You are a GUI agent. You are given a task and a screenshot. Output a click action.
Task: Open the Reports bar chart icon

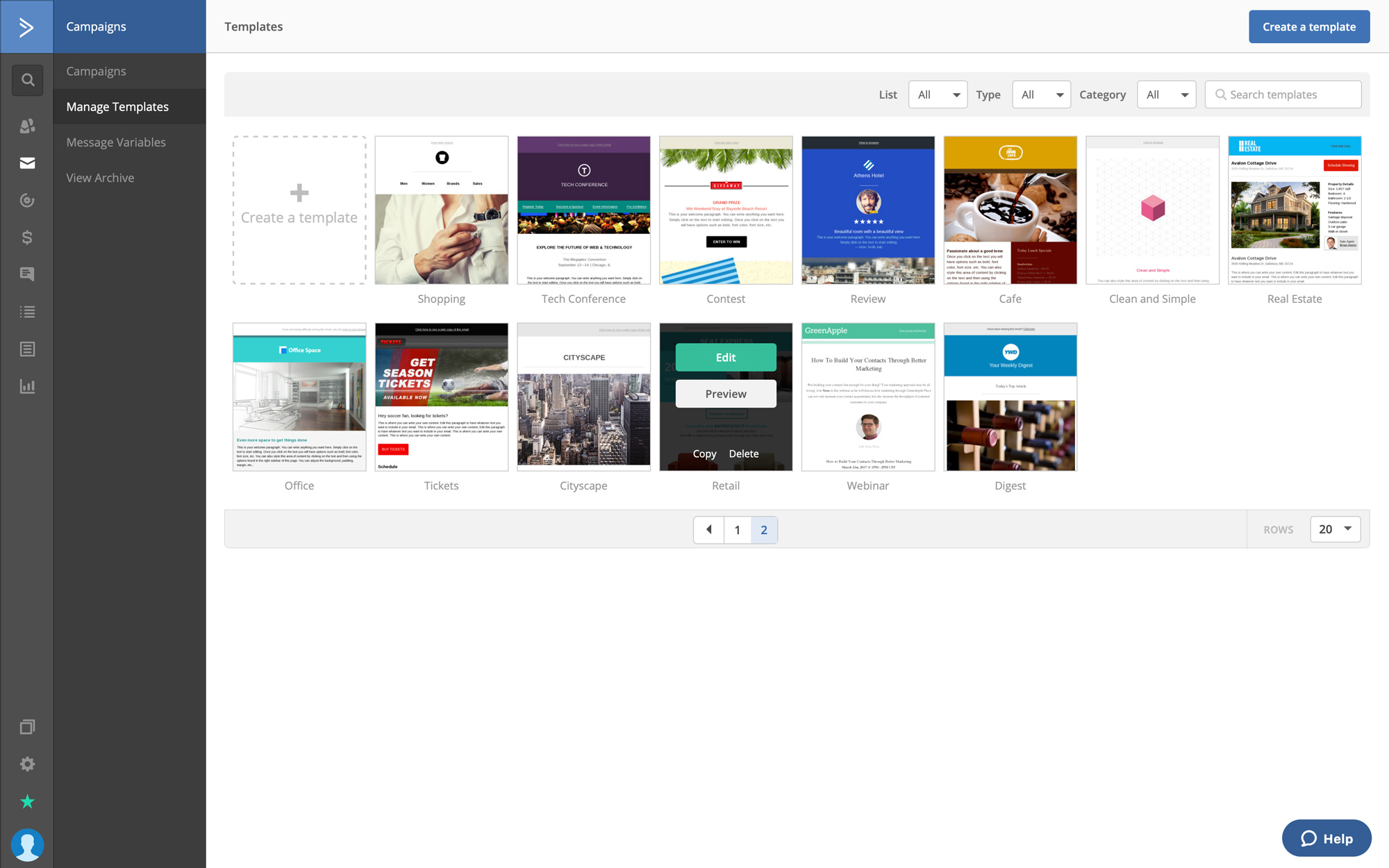click(27, 386)
